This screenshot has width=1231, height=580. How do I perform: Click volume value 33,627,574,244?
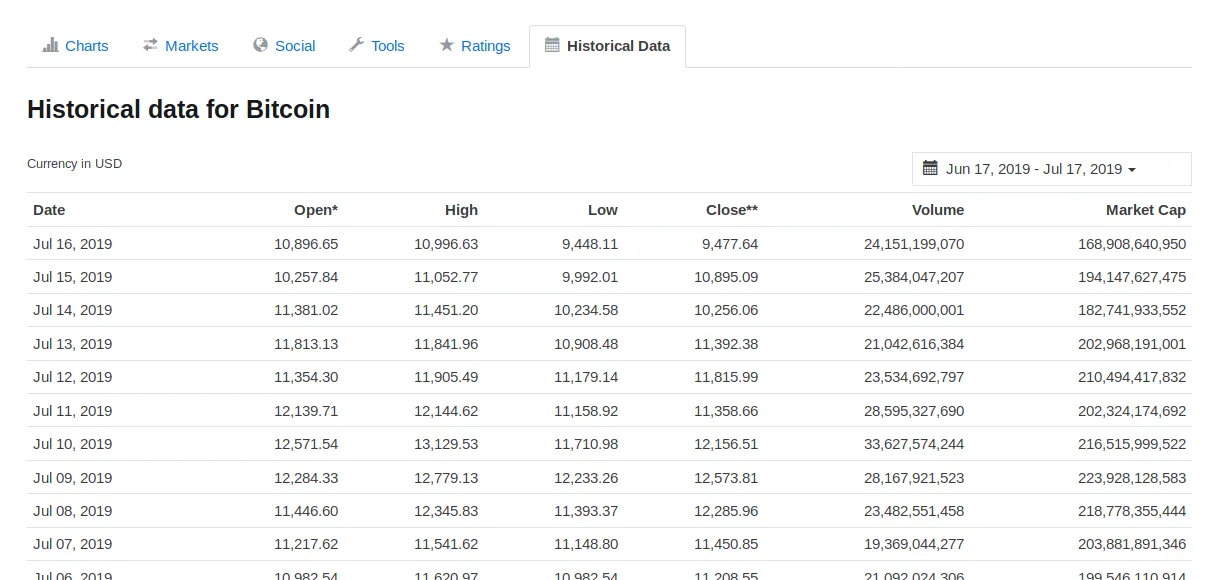click(914, 444)
